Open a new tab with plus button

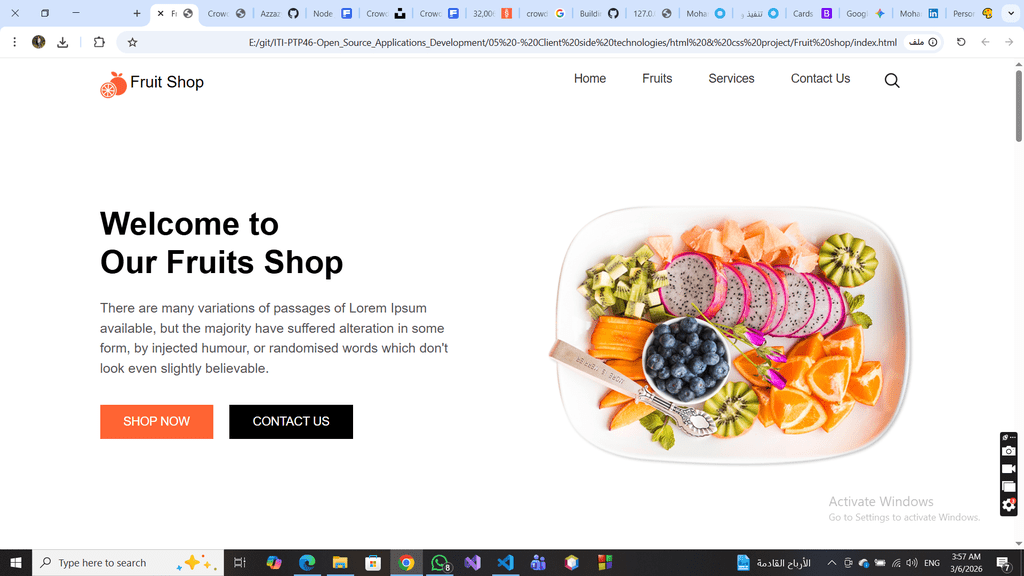click(136, 13)
